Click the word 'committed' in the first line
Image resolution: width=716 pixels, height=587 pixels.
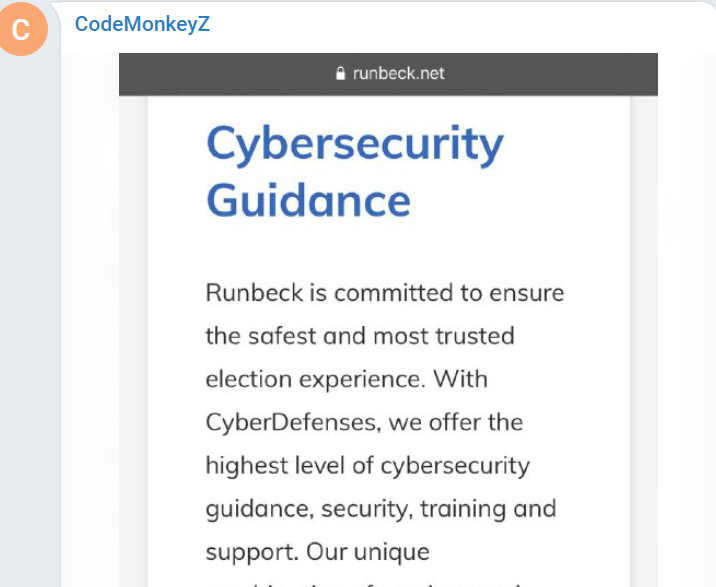(394, 293)
